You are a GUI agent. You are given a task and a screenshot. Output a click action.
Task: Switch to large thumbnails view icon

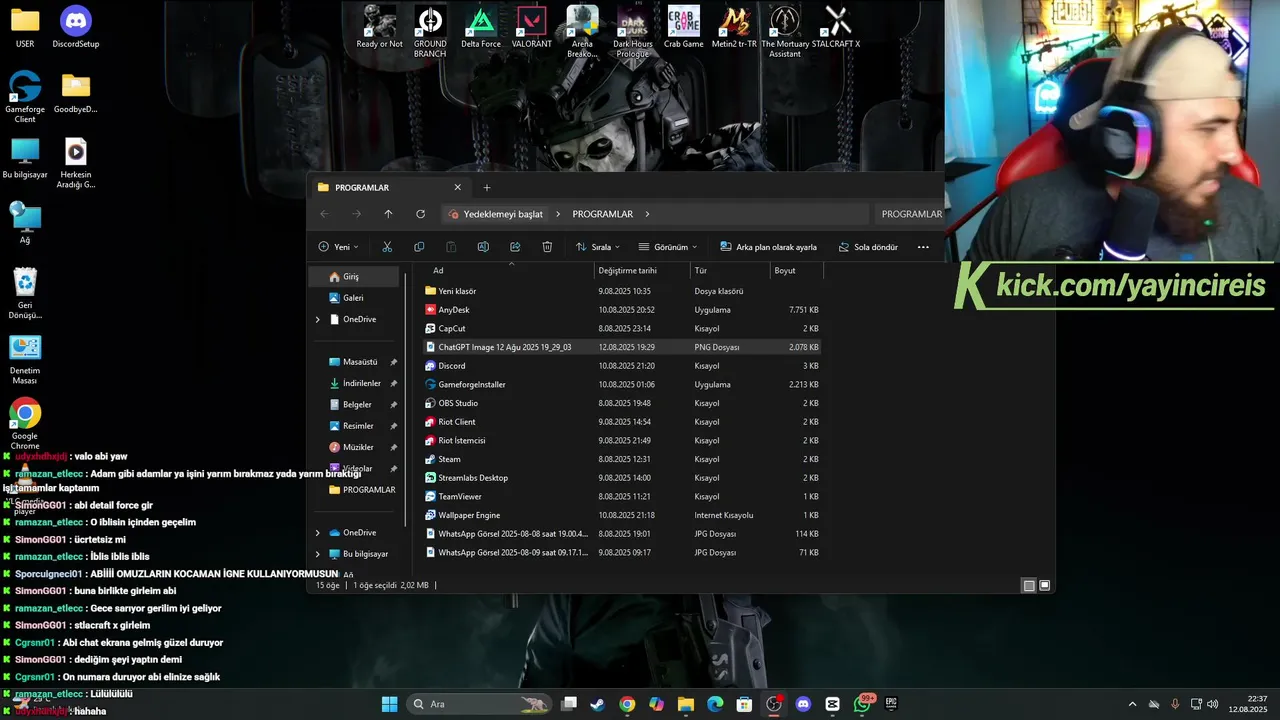1045,586
